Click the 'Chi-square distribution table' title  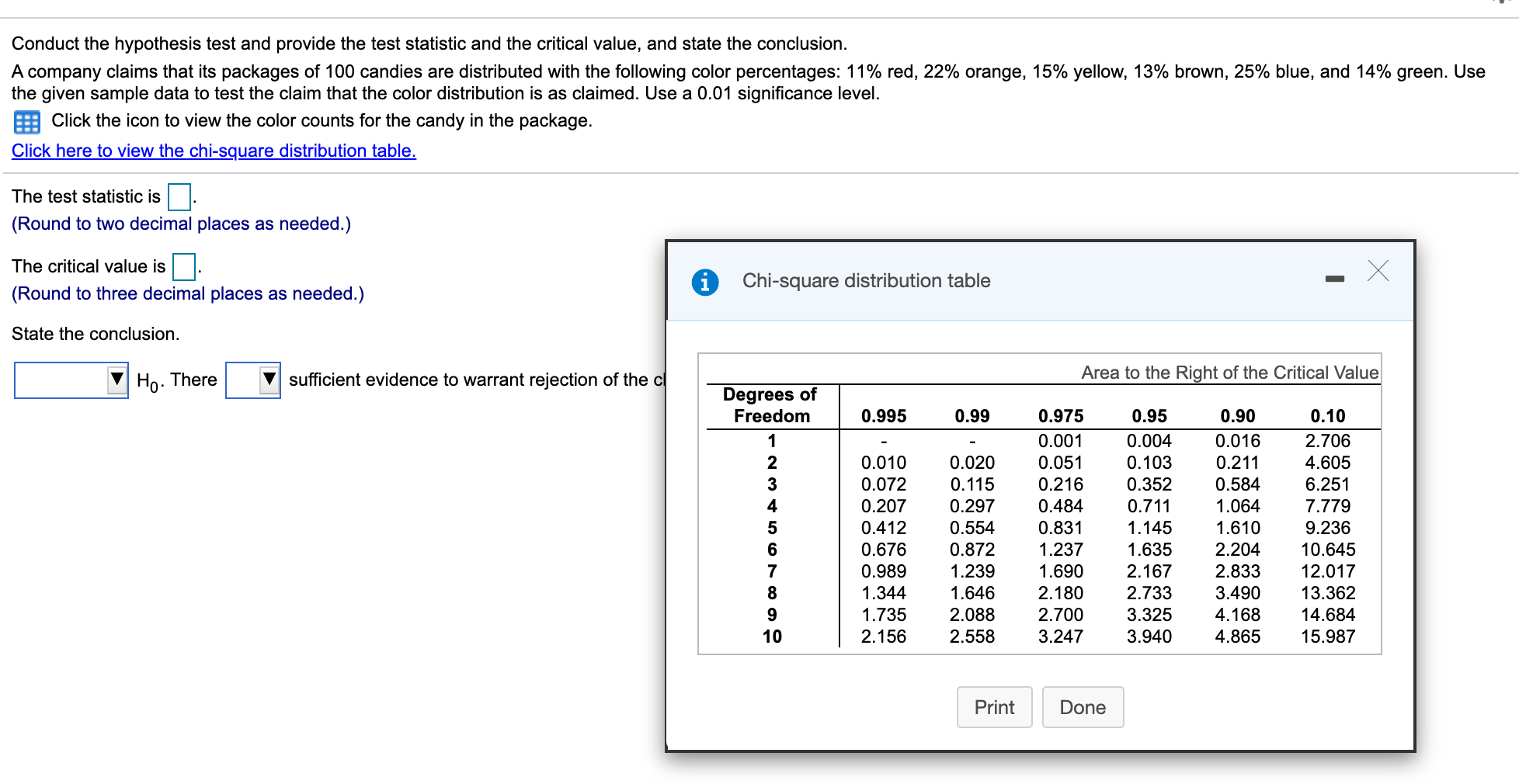point(866,281)
